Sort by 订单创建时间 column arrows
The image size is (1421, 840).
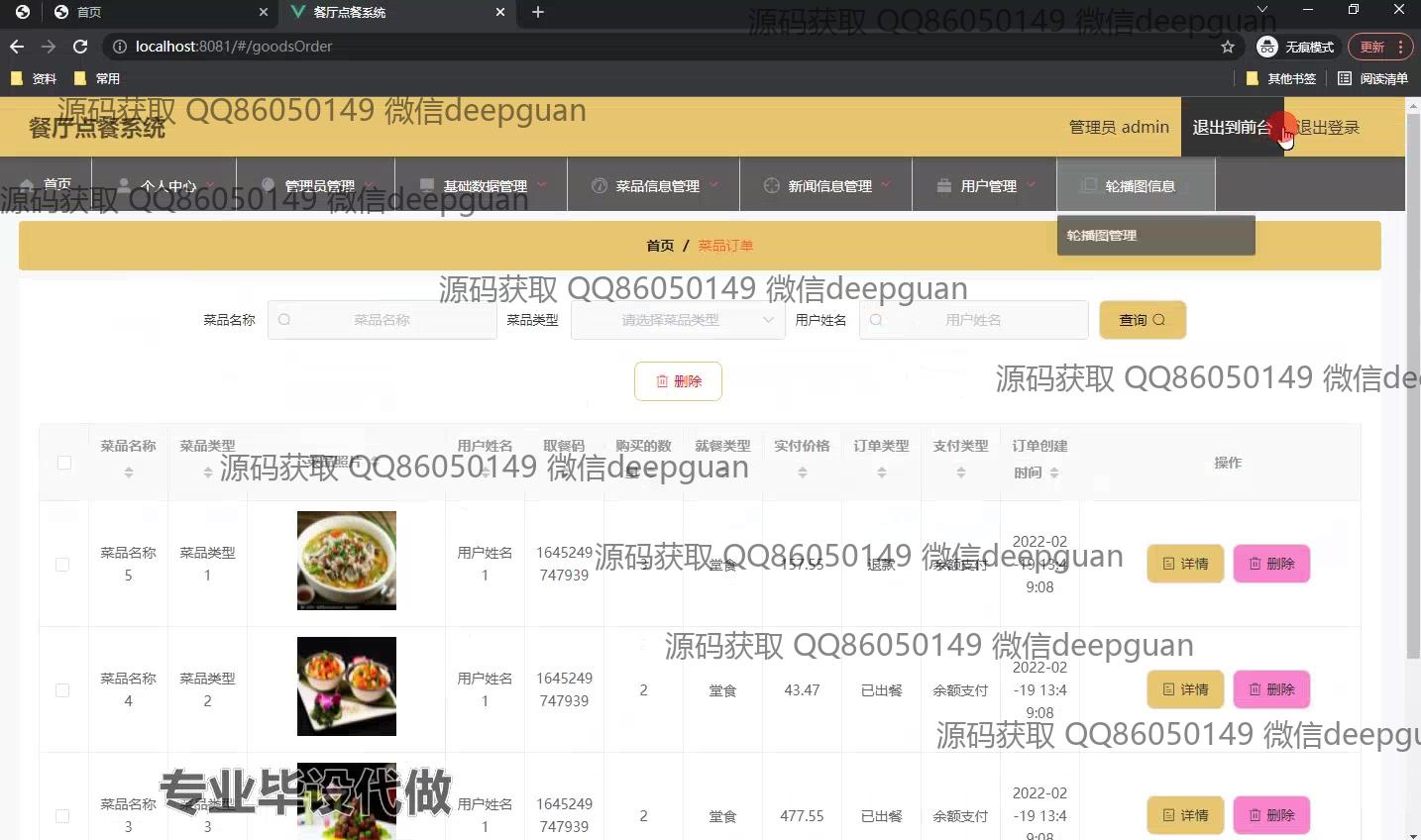(1054, 473)
